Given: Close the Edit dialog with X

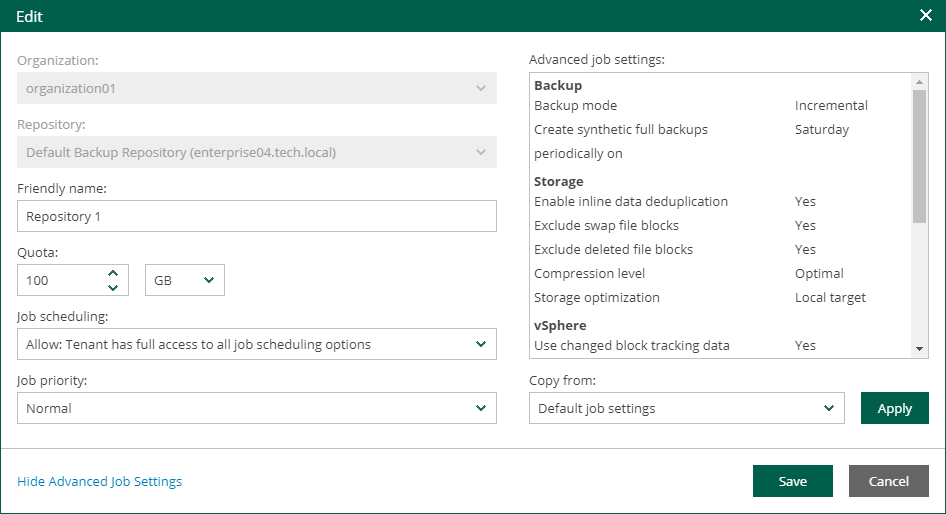Looking at the screenshot, I should tap(925, 15).
